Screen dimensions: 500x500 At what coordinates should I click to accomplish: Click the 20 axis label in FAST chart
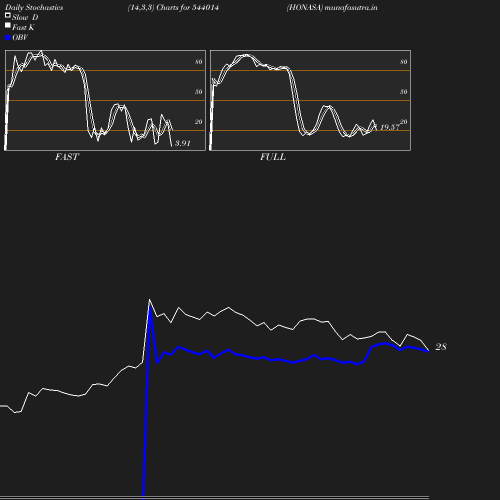click(x=199, y=122)
